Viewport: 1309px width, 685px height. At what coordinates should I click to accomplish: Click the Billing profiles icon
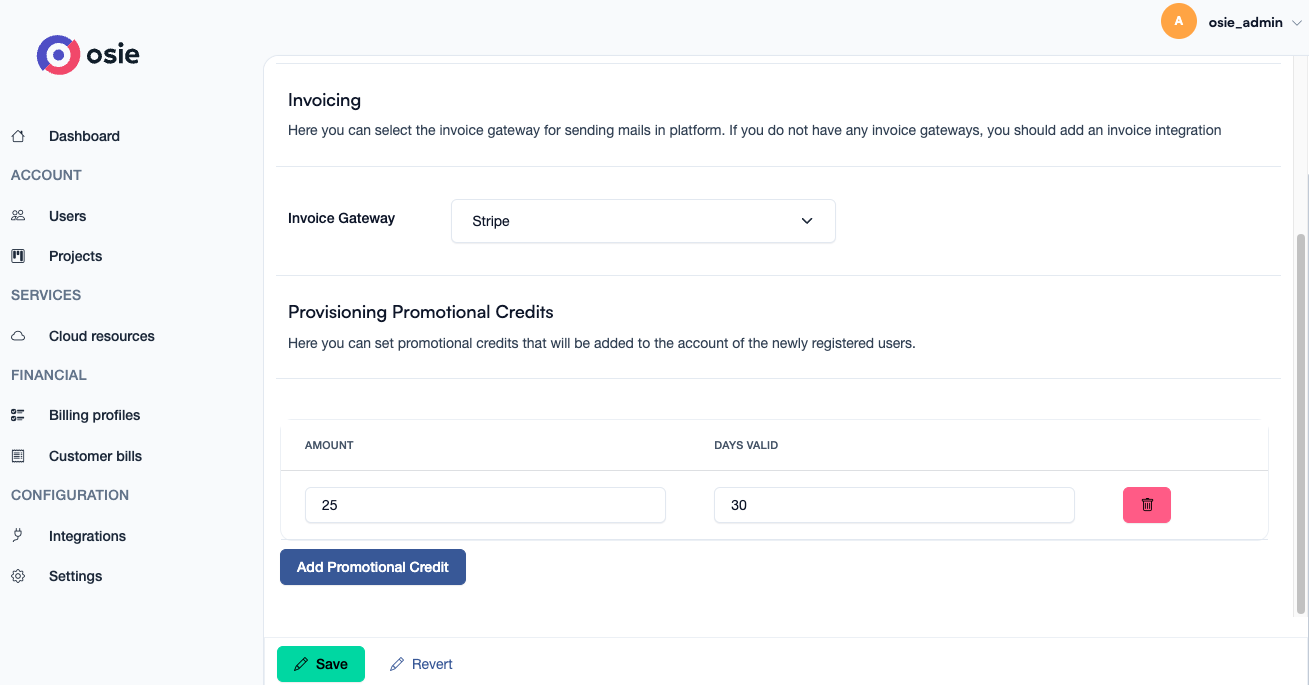[x=18, y=414]
